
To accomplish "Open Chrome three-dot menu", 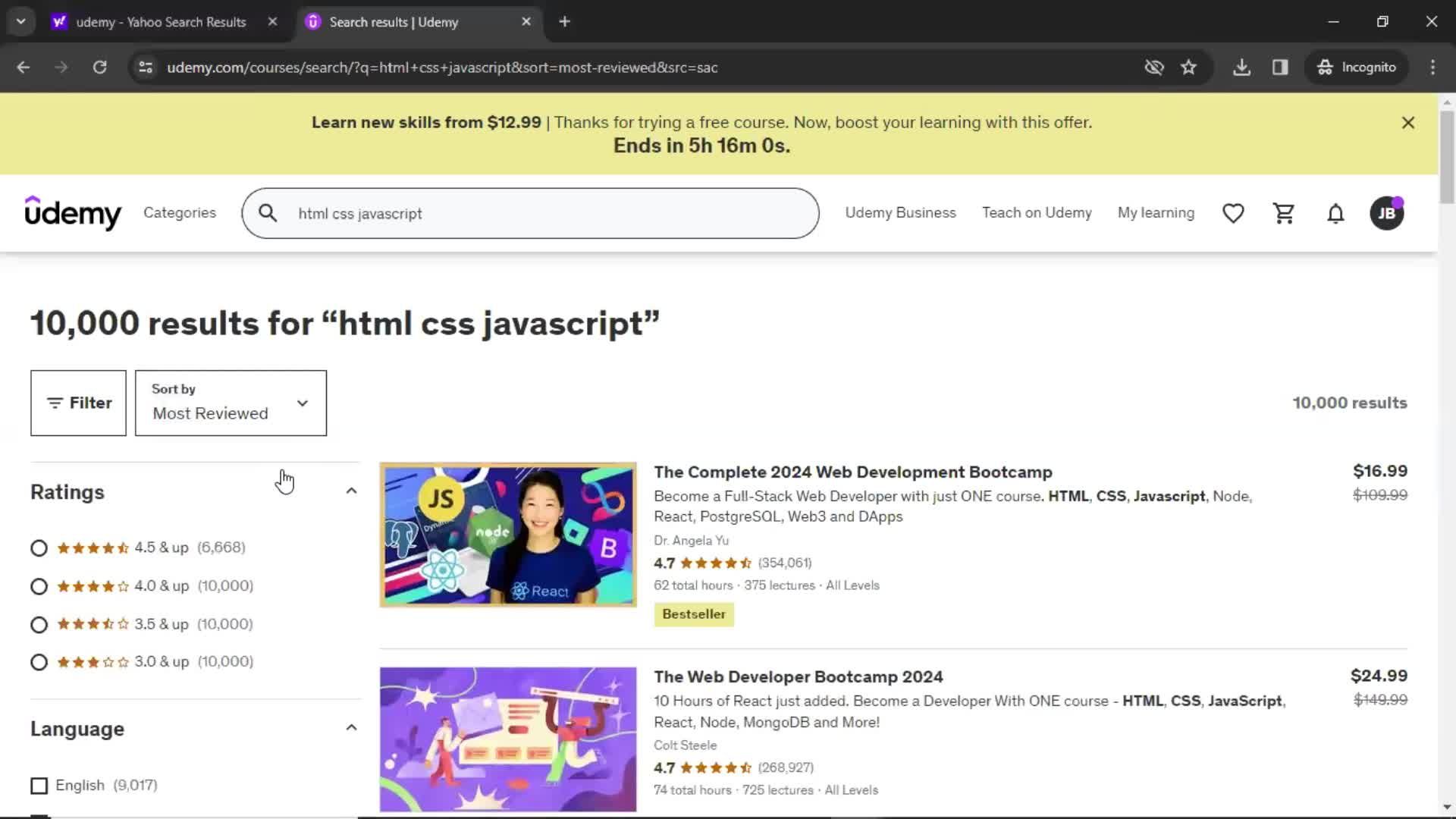I will 1432,67.
